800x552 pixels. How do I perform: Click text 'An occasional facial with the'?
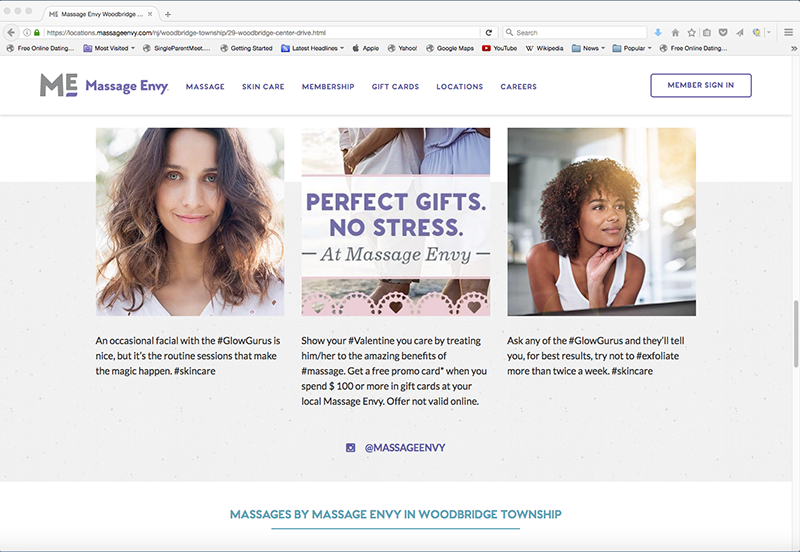(x=155, y=341)
